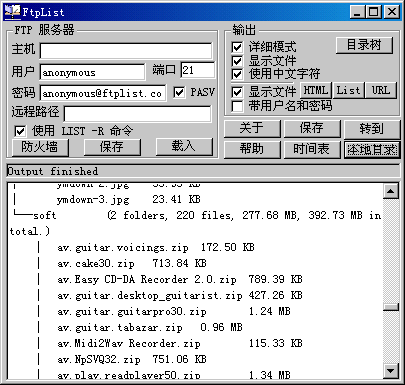The image size is (405, 385).
Task: Click the 密码 password input field
Action: (103, 93)
